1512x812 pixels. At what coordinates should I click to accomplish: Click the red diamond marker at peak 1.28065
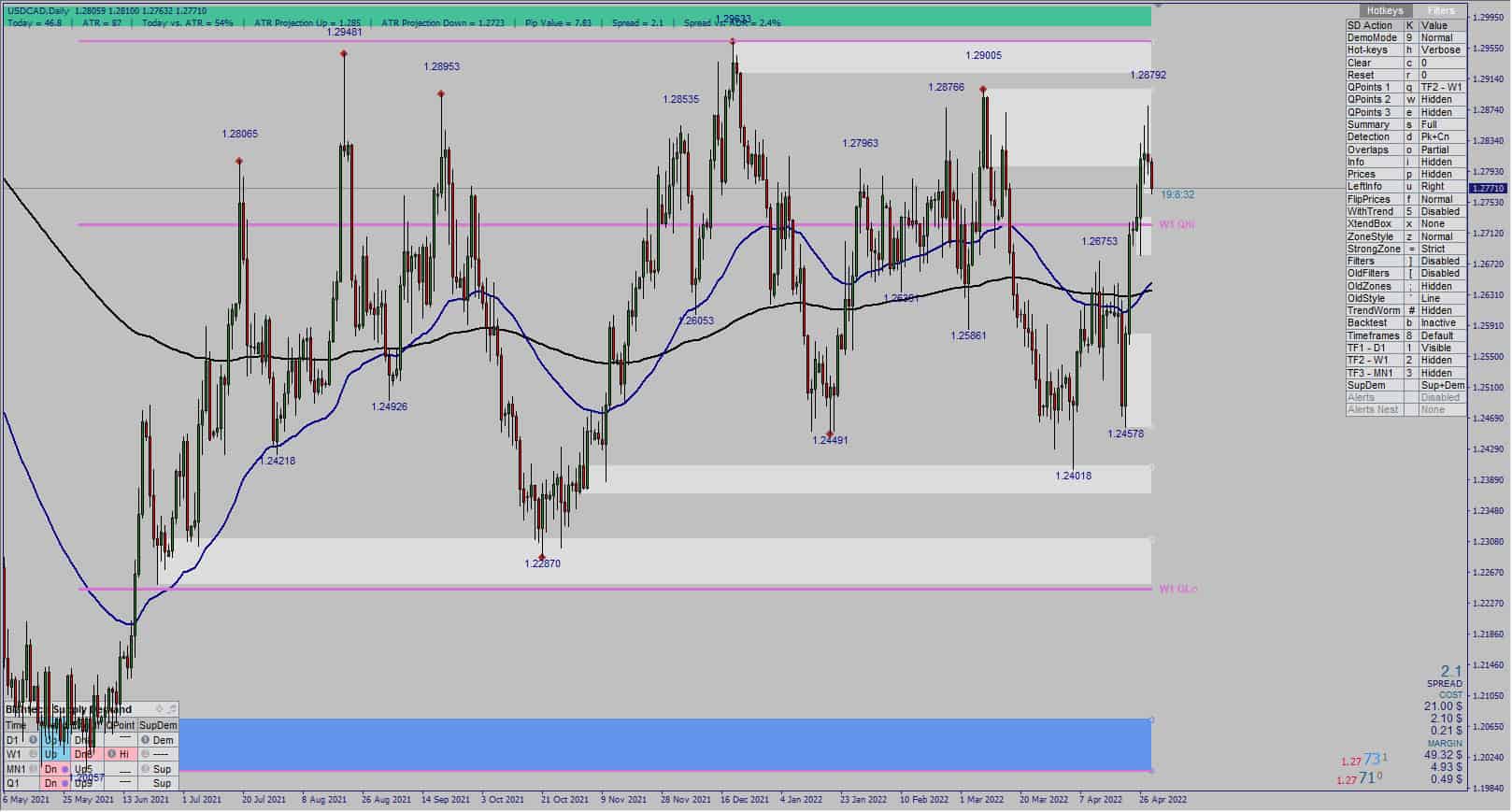[x=239, y=161]
